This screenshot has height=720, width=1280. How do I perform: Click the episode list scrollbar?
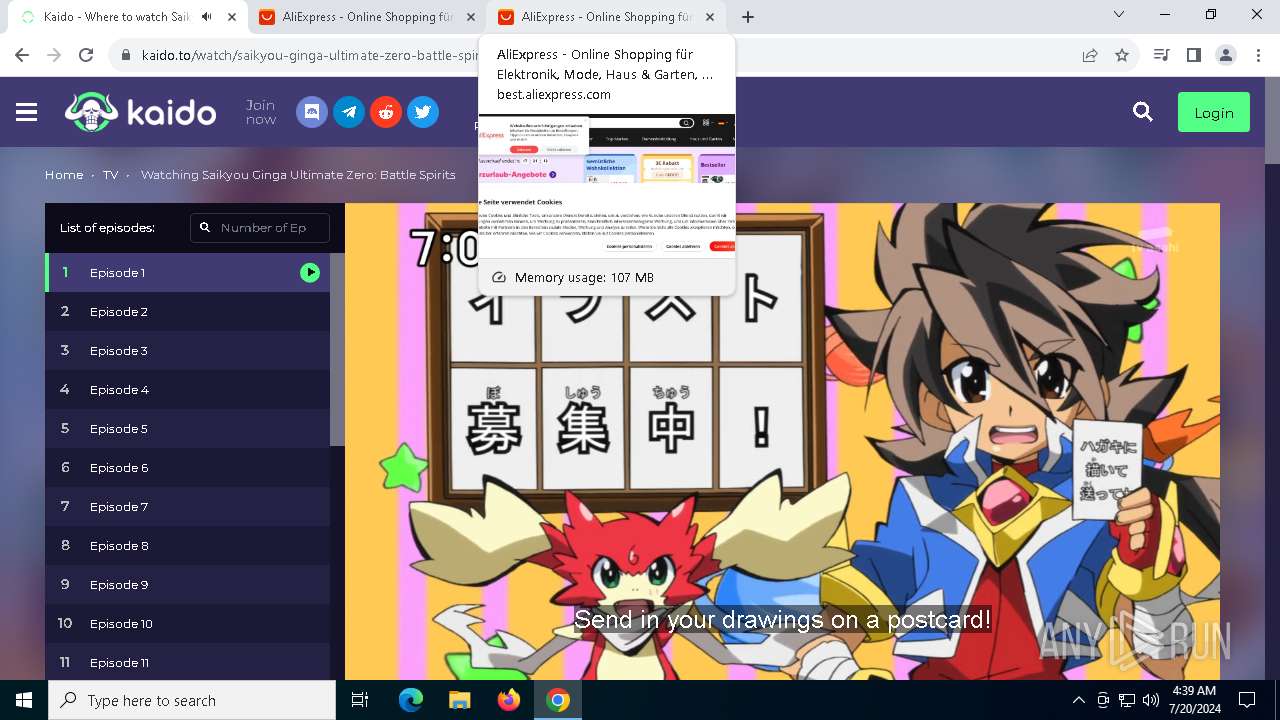tap(337, 349)
